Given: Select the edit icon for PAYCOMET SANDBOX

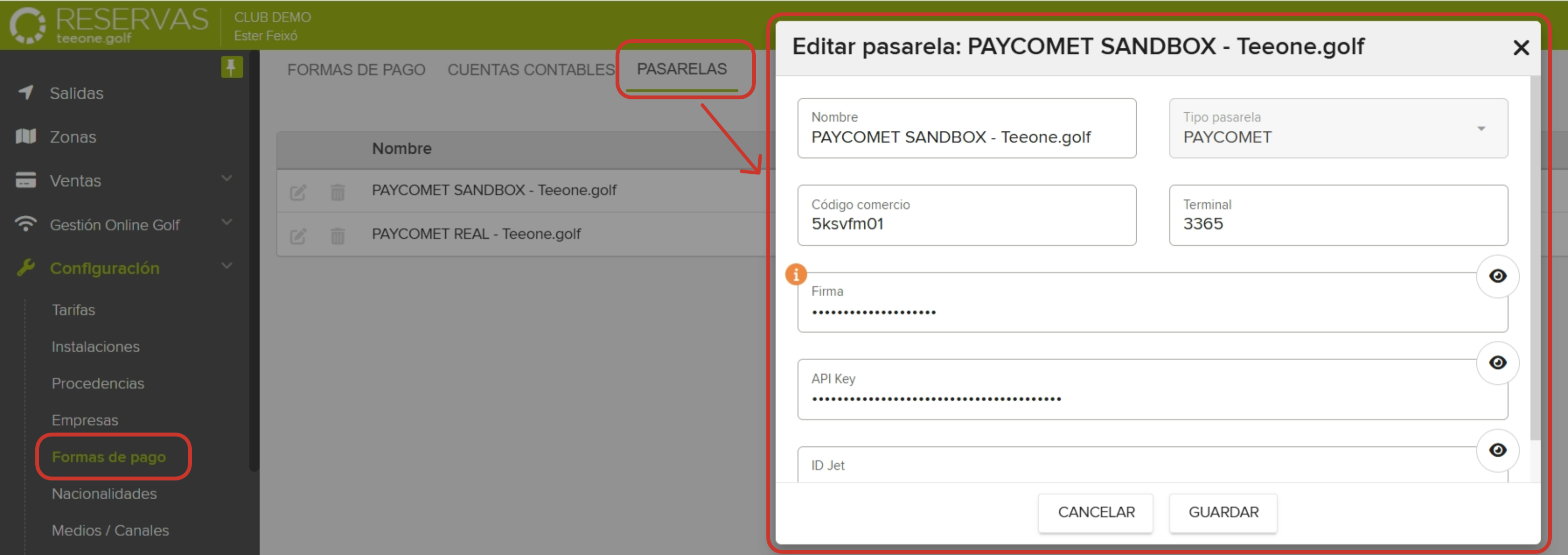Looking at the screenshot, I should 297,192.
